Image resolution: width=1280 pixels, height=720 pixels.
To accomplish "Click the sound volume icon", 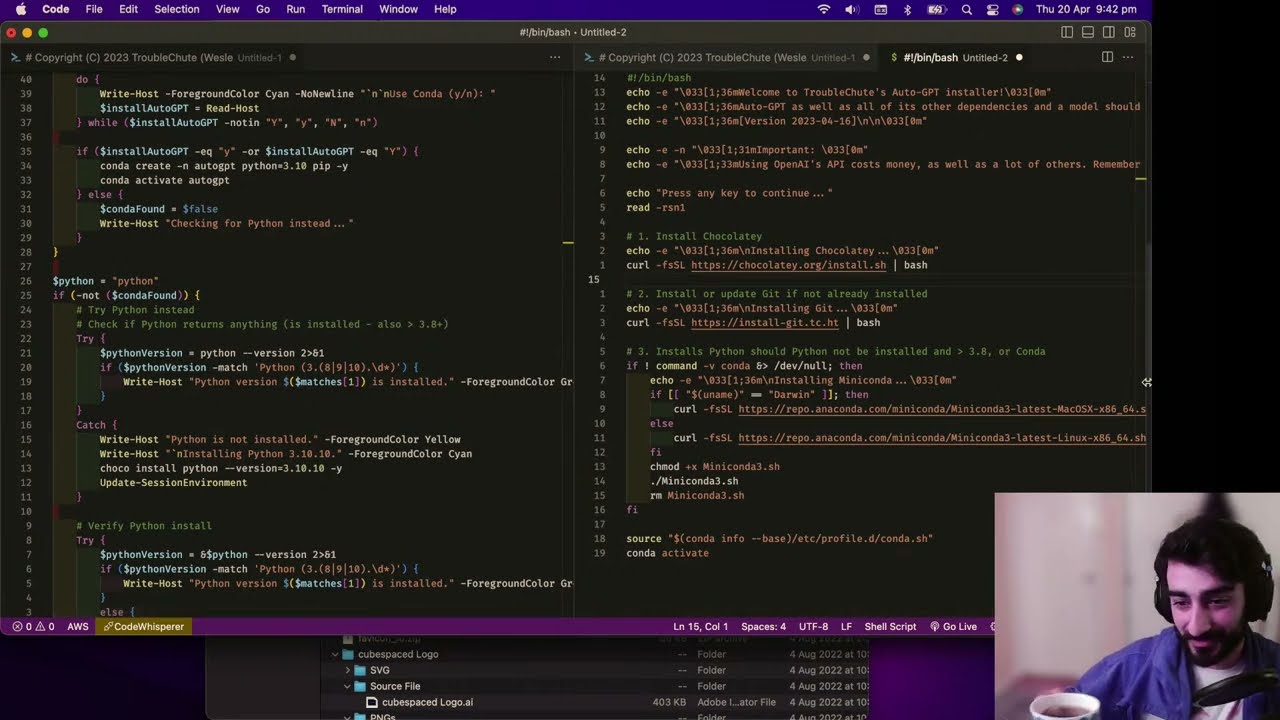I will (x=853, y=9).
